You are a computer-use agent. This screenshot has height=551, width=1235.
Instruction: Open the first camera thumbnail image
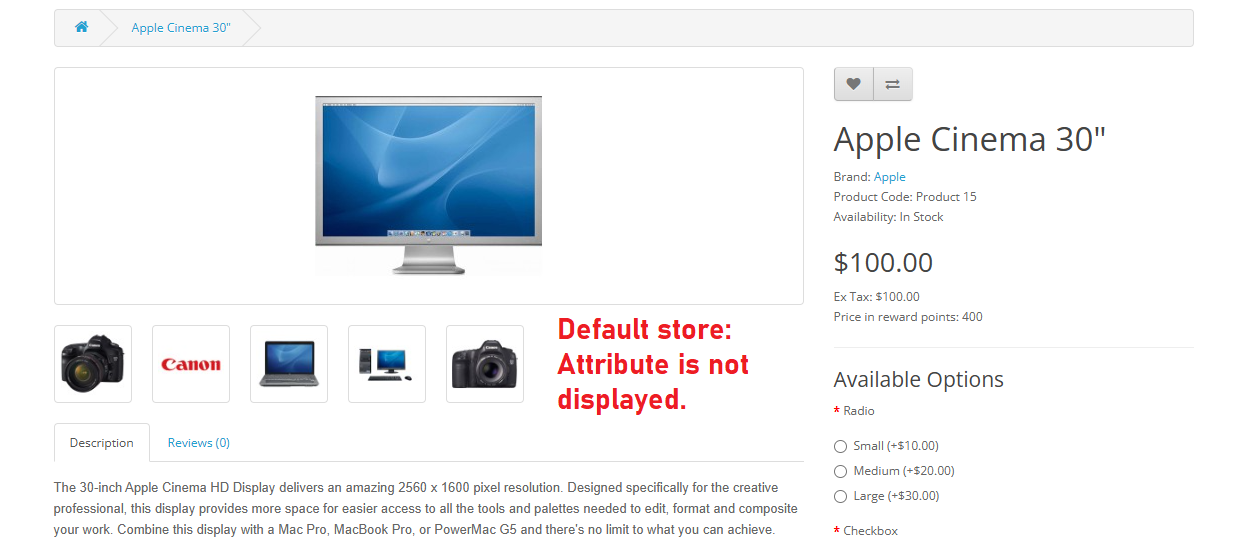pos(93,364)
